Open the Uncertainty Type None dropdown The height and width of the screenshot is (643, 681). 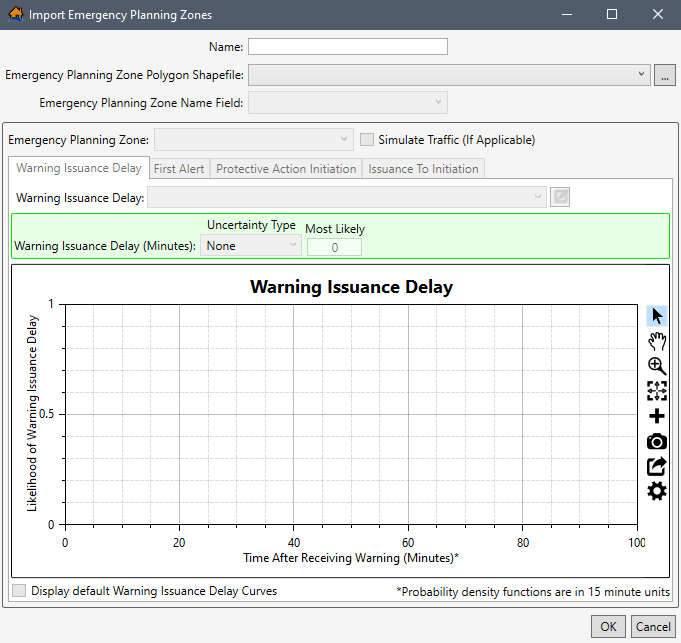point(251,246)
